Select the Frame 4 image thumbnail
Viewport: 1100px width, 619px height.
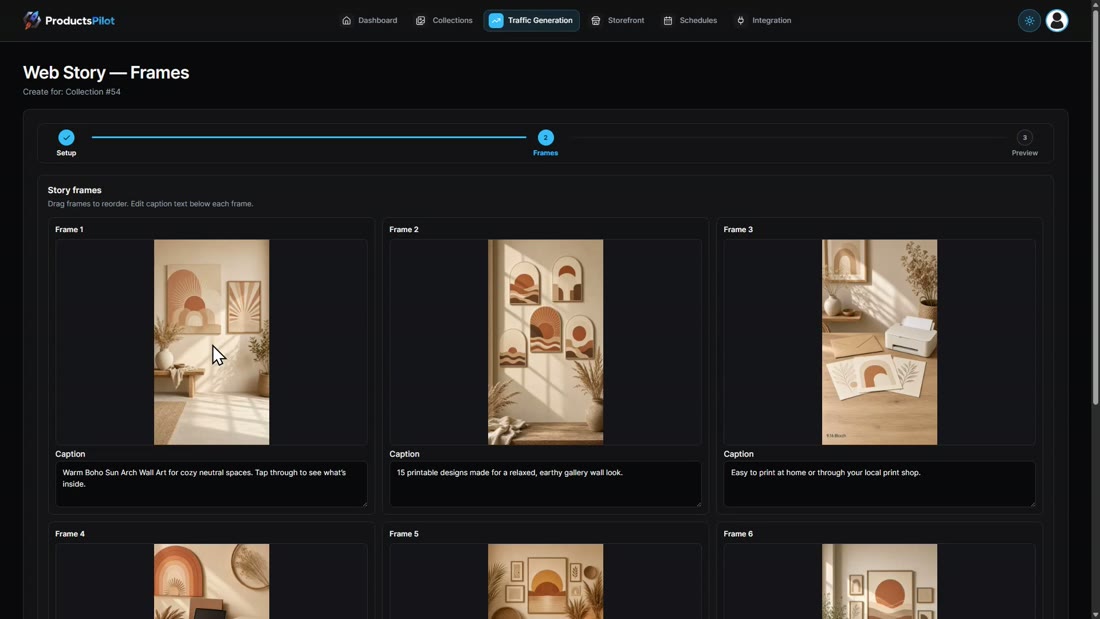211,581
